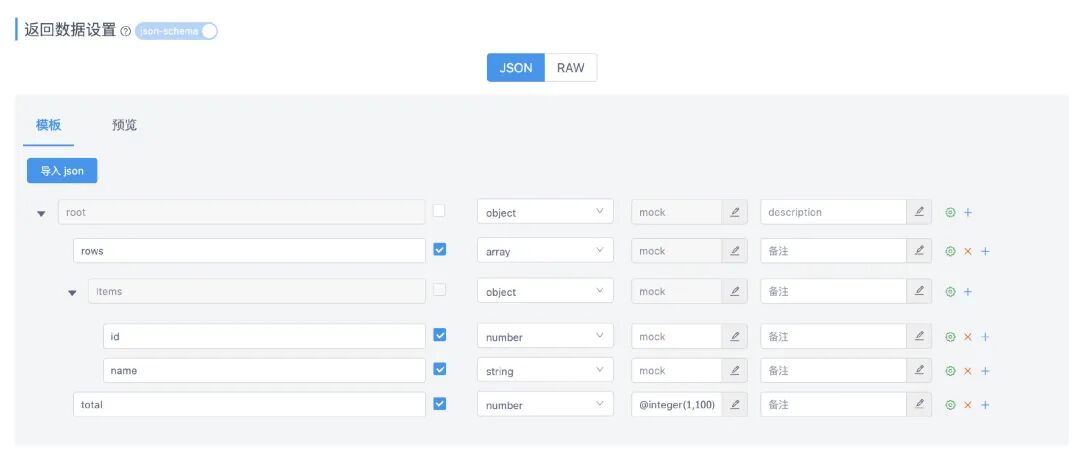This screenshot has height=470, width=1080.
Task: Switch to the 预览 tab
Action: (x=125, y=125)
